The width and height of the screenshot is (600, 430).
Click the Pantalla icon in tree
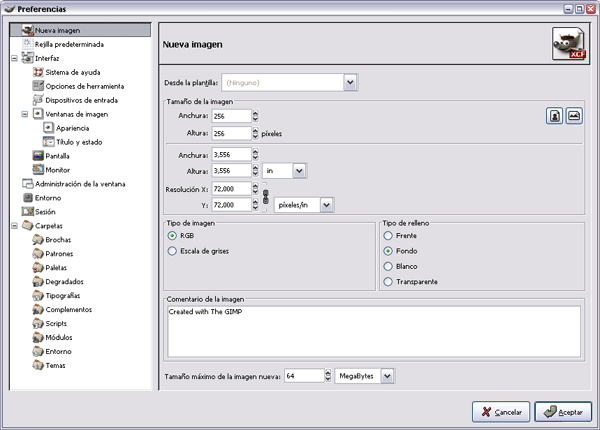[x=37, y=156]
